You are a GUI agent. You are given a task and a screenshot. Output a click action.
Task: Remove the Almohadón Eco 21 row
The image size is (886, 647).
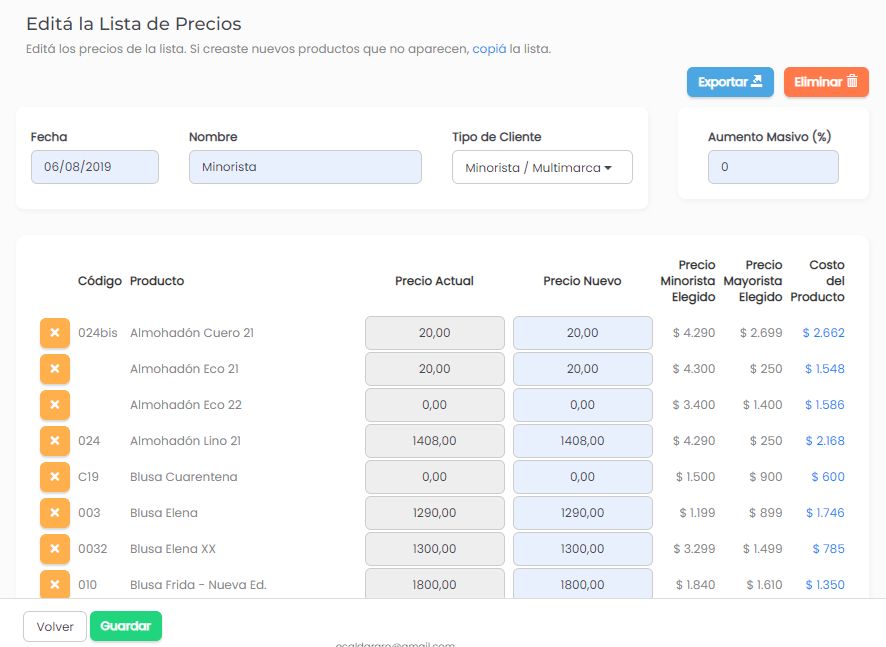[x=55, y=369]
